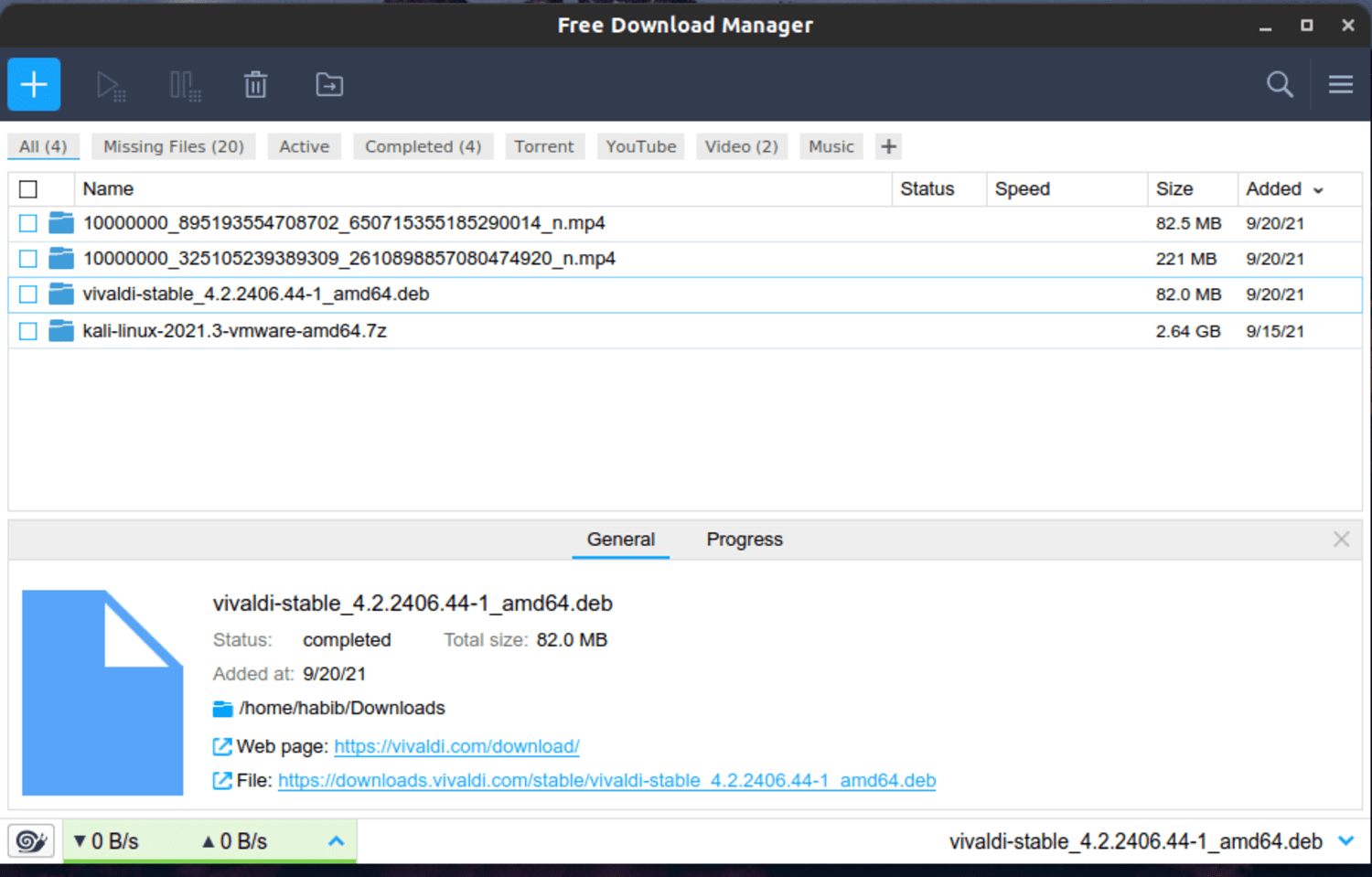This screenshot has height=877, width=1372.
Task: Filter downloads by Torrent
Action: [544, 146]
